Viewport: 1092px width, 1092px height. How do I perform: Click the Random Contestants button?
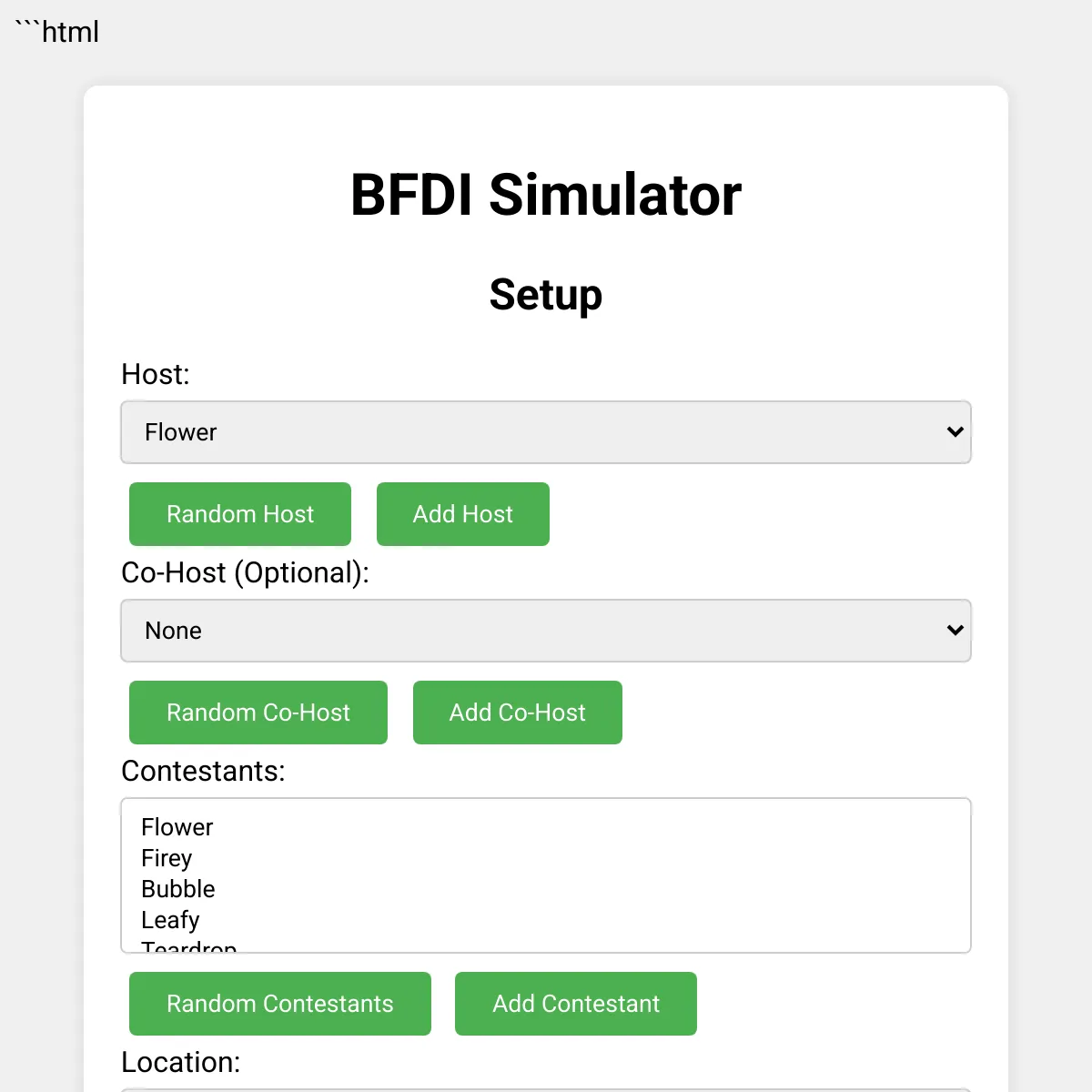tap(280, 1004)
